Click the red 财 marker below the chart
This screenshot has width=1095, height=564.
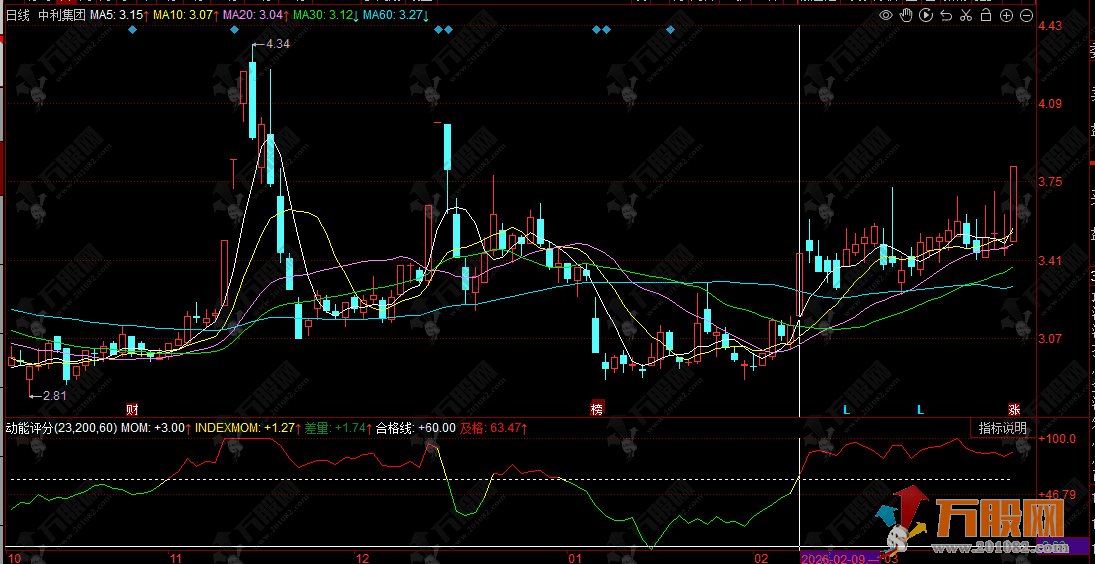pos(131,409)
